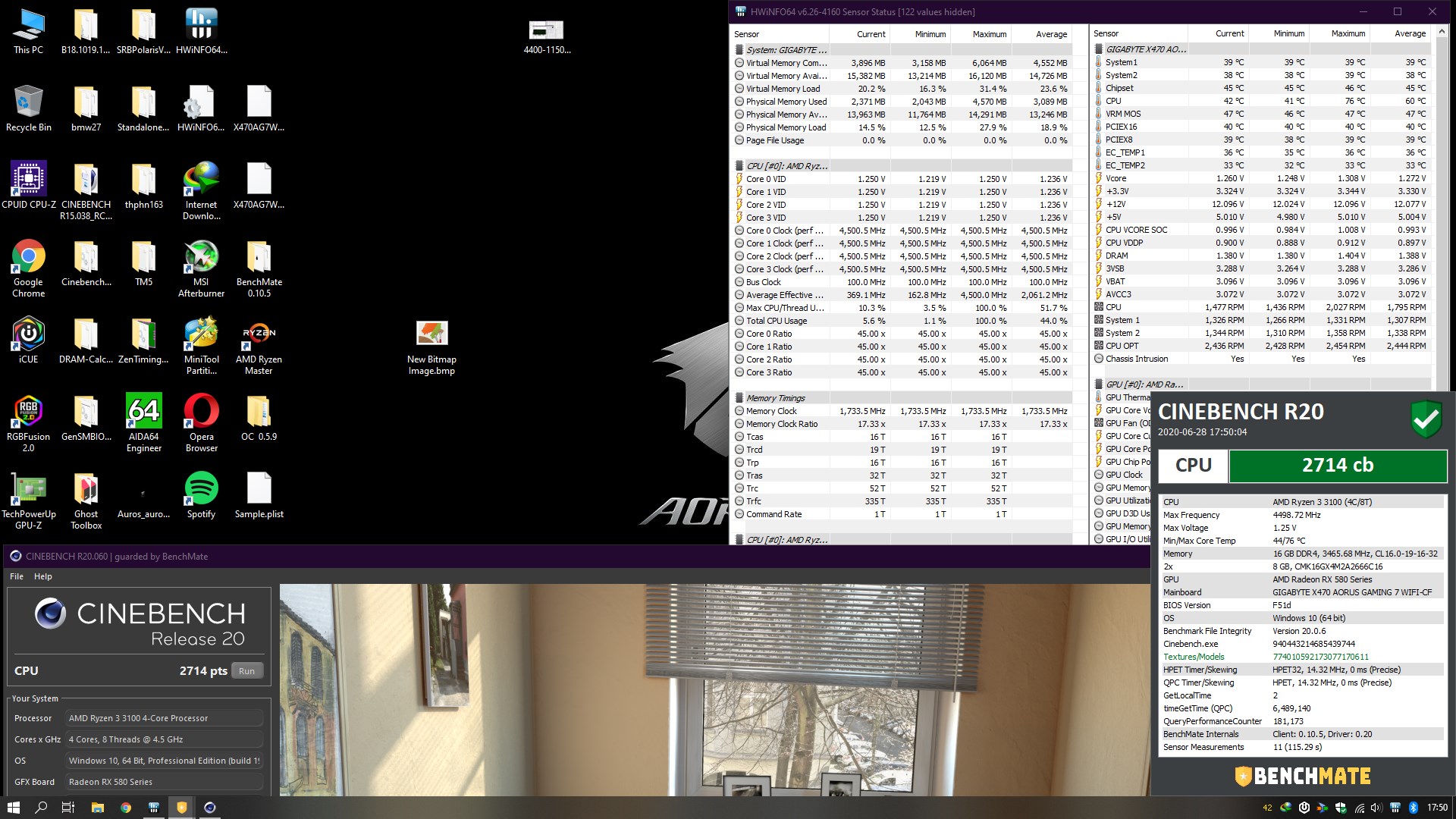Launch CPUID CPU-Z desktop shortcut
Viewport: 1456px width, 819px height.
click(x=28, y=187)
